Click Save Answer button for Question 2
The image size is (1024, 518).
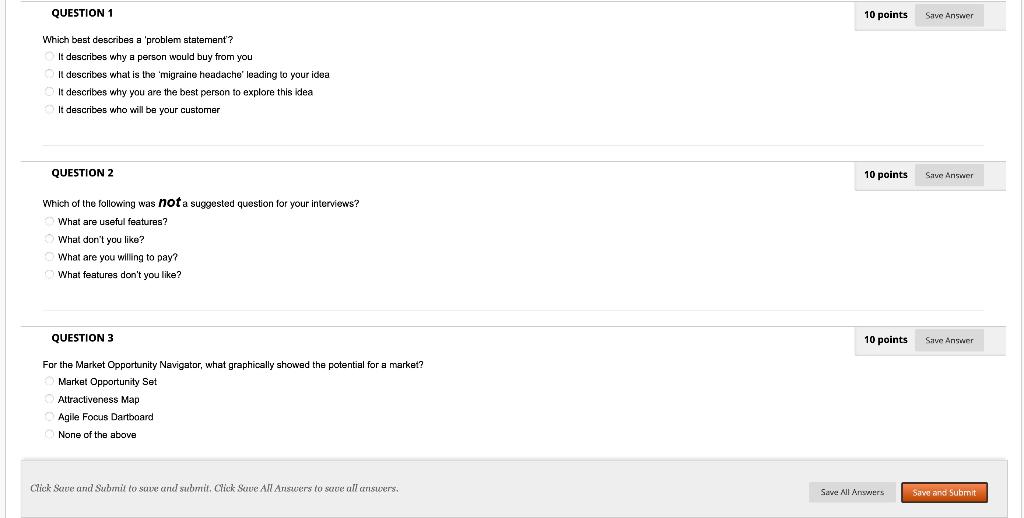pos(949,175)
